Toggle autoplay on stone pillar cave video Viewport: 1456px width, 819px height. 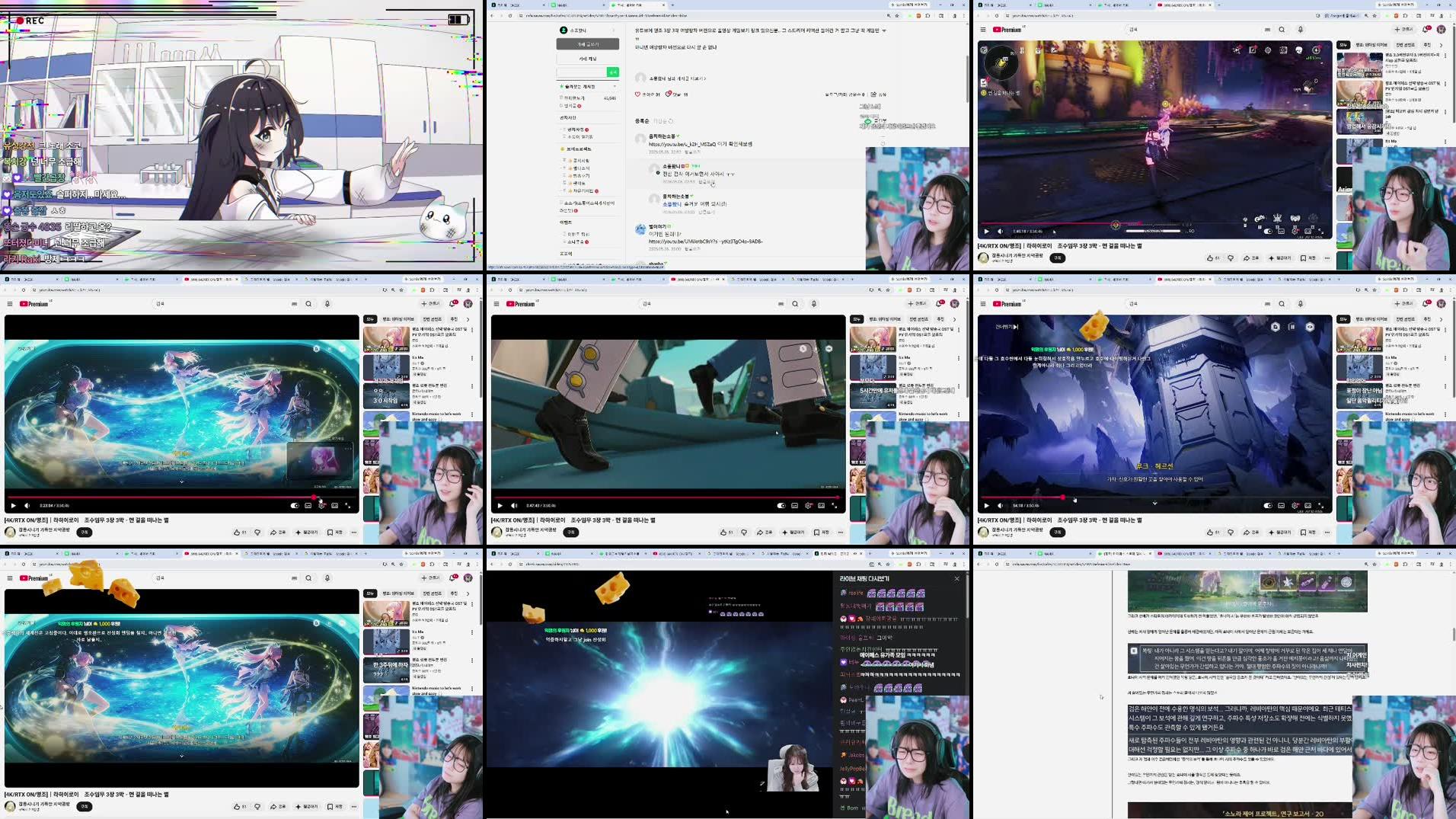[x=1267, y=505]
